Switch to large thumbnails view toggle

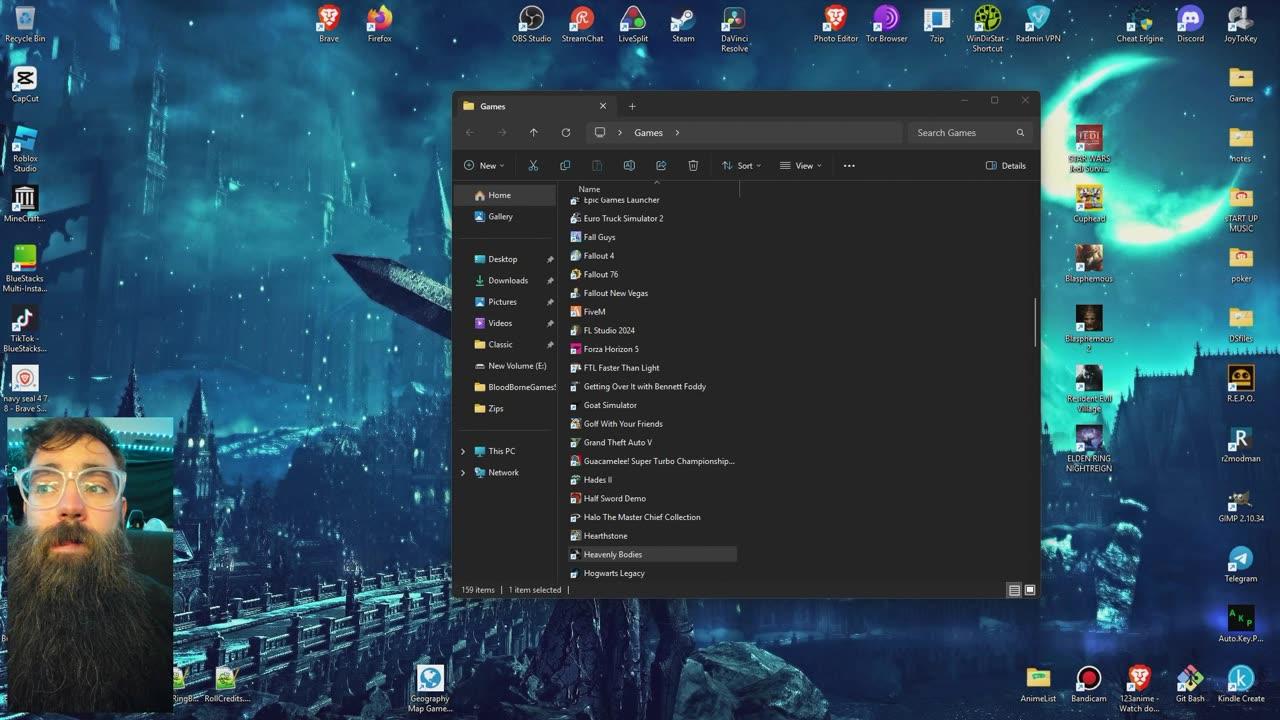tap(1030, 590)
